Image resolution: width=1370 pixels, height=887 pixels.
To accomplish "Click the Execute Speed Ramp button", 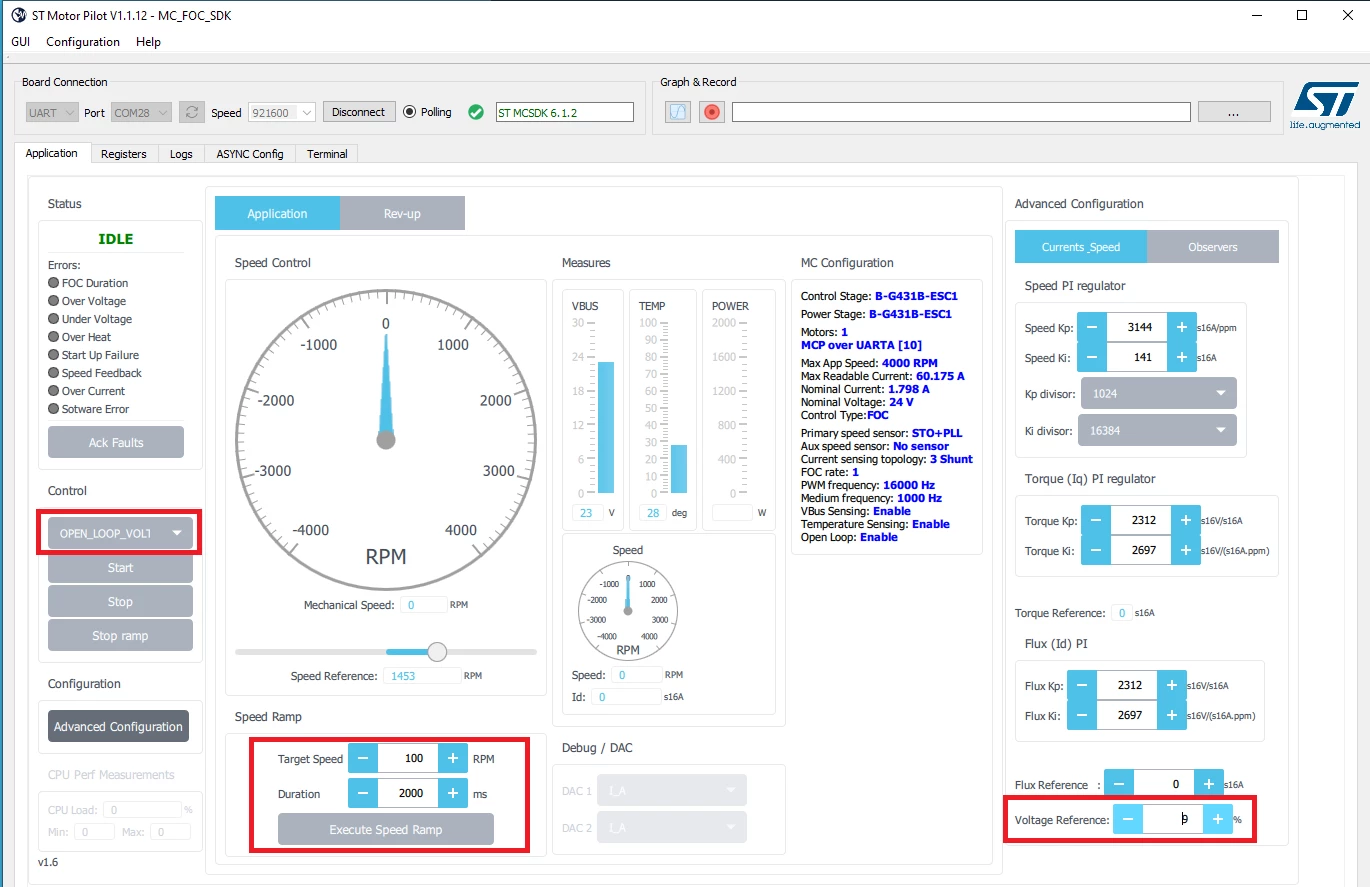I will click(386, 829).
